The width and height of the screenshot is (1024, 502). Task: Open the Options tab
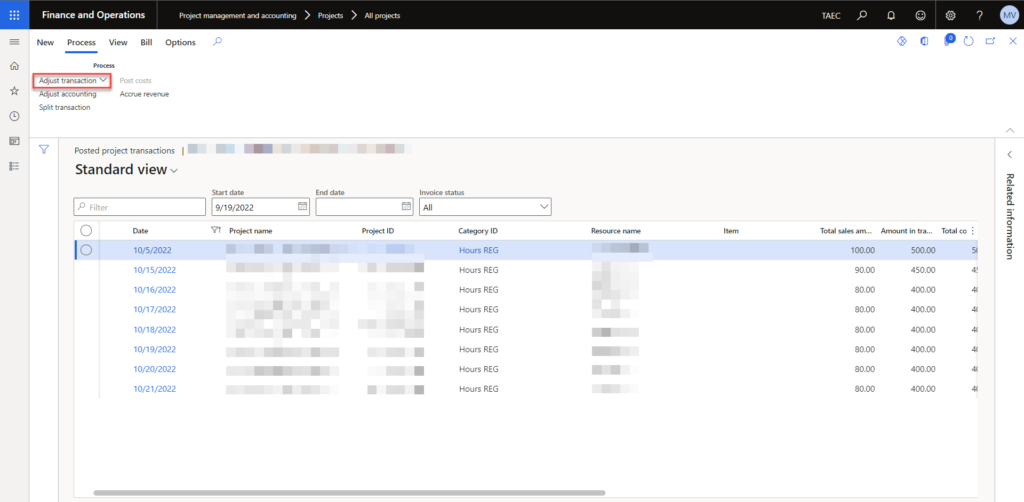[x=180, y=42]
